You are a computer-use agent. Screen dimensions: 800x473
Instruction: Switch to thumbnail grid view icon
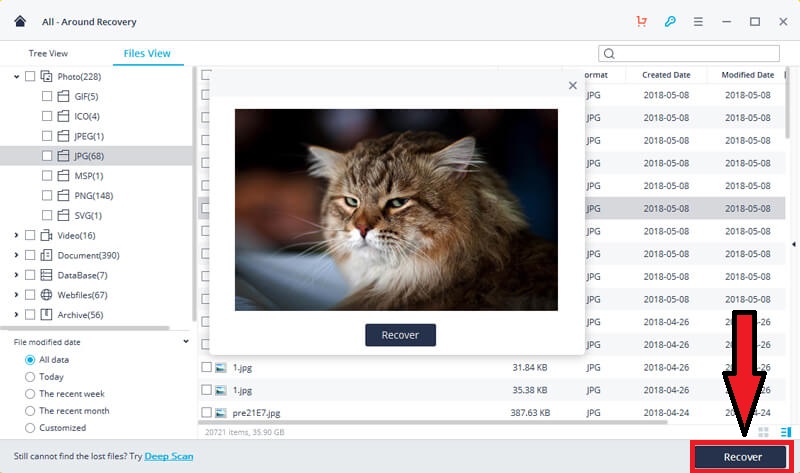[x=764, y=432]
